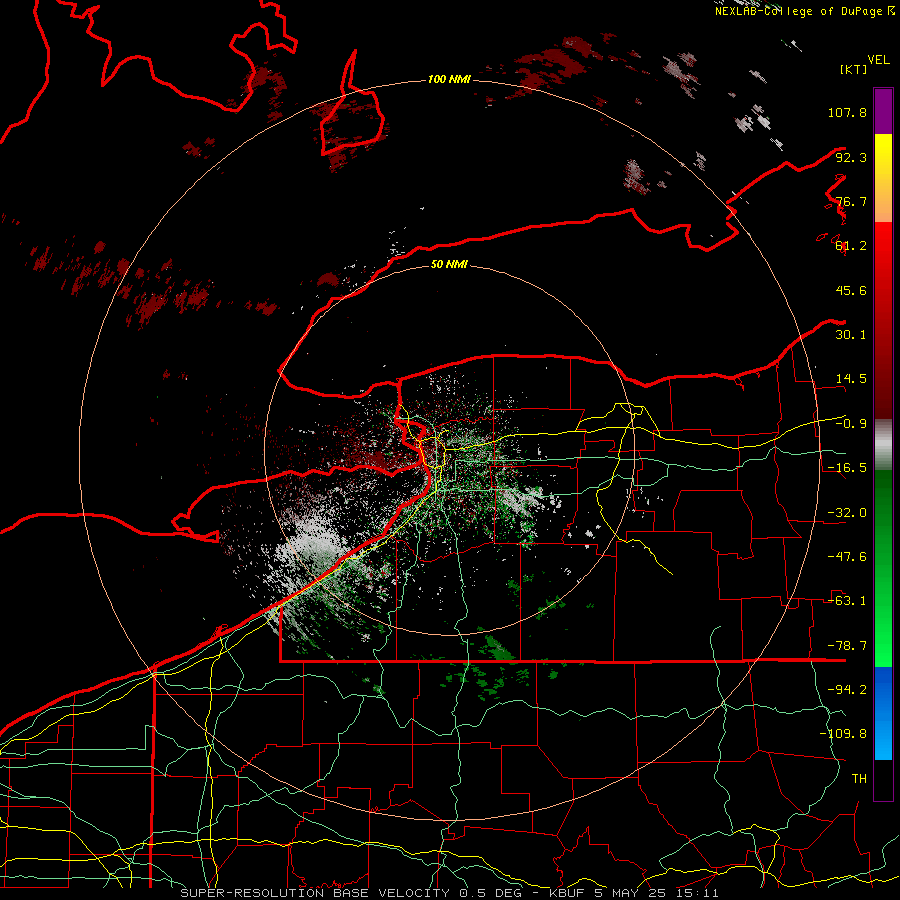Click the 30.1 value on velocity scale
The height and width of the screenshot is (900, 900).
coord(851,335)
